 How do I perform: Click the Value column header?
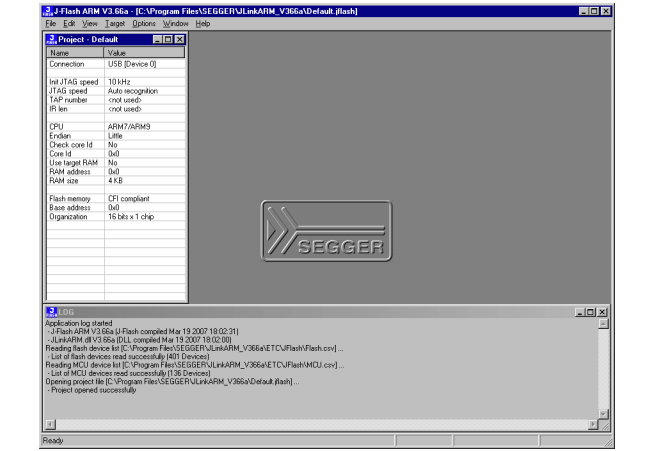point(144,53)
